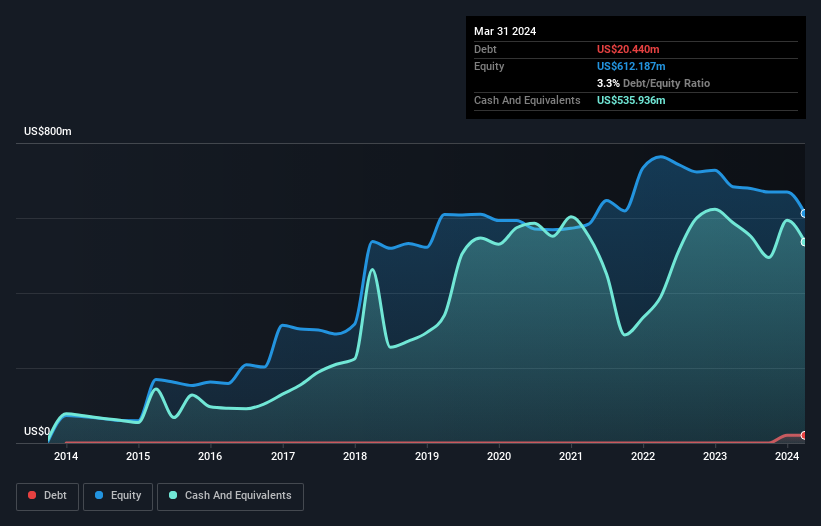This screenshot has width=821, height=526.
Task: Click the 2024 x-axis label
Action: tap(787, 456)
